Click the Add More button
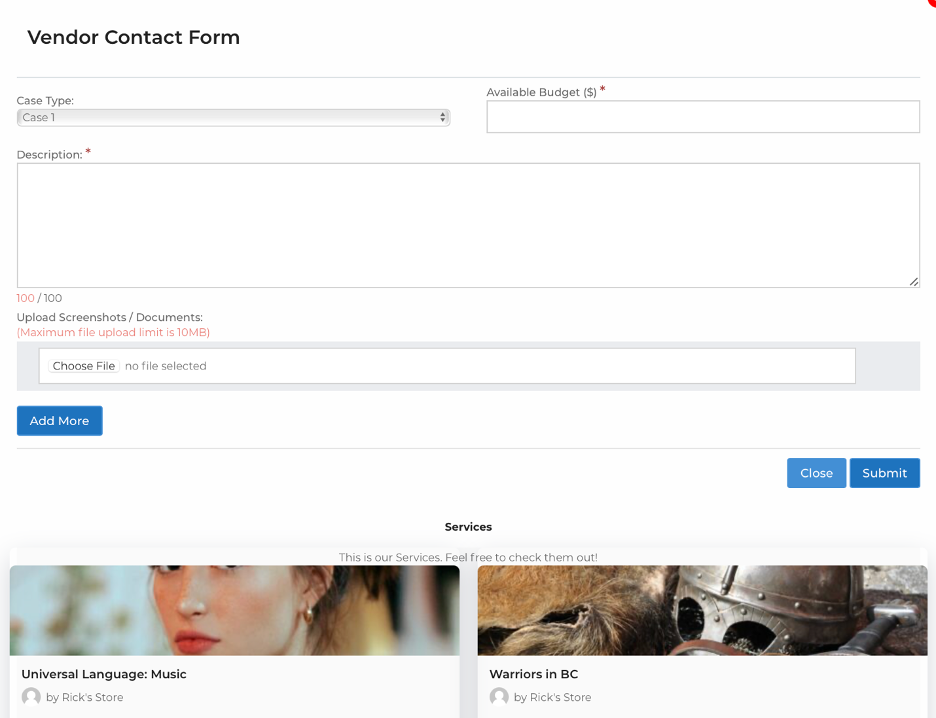Screen dimensions: 936x718 point(60,421)
